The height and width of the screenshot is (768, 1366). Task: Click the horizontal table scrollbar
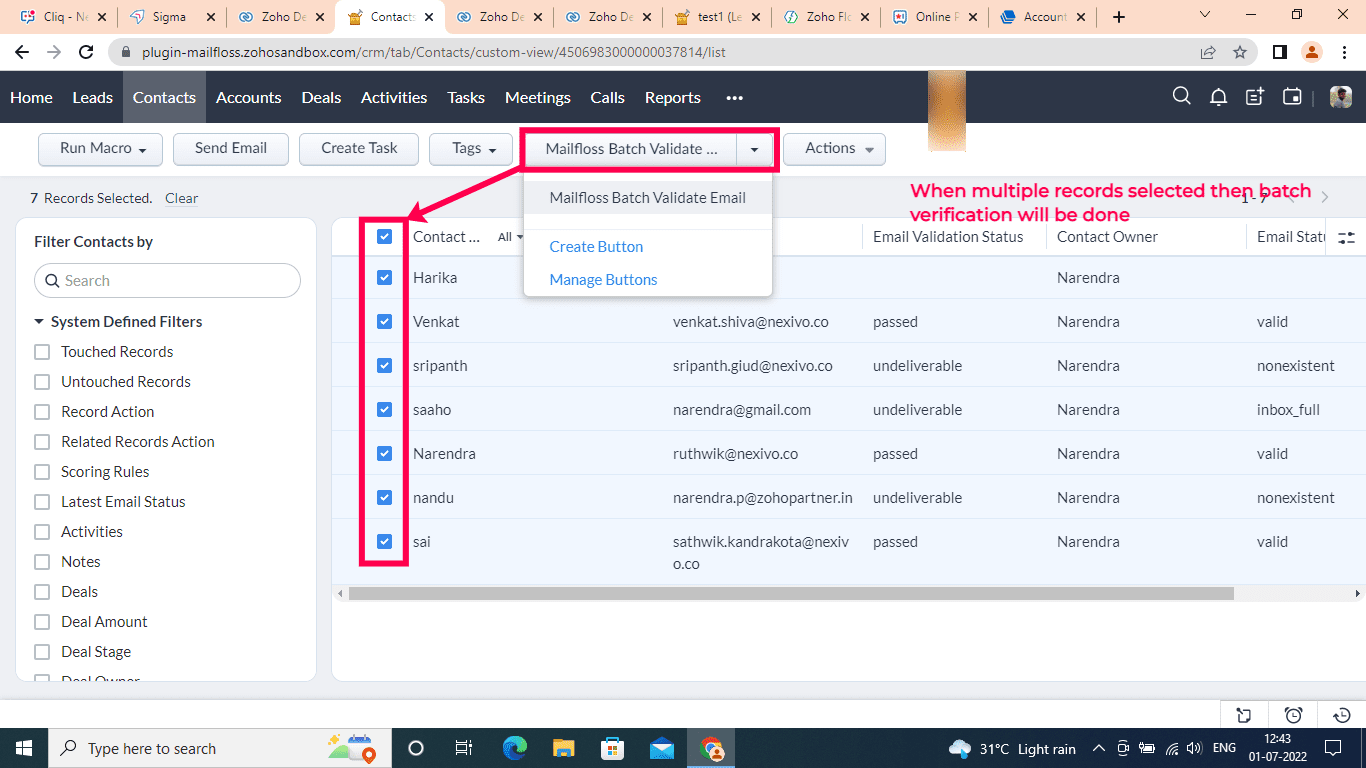[791, 593]
